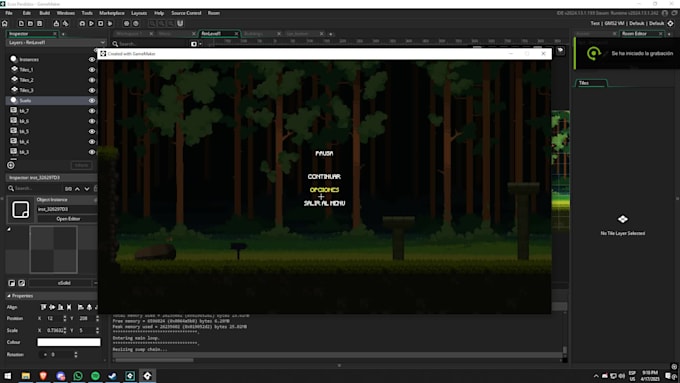Adjust Scale X stepper arrows

tap(65, 331)
